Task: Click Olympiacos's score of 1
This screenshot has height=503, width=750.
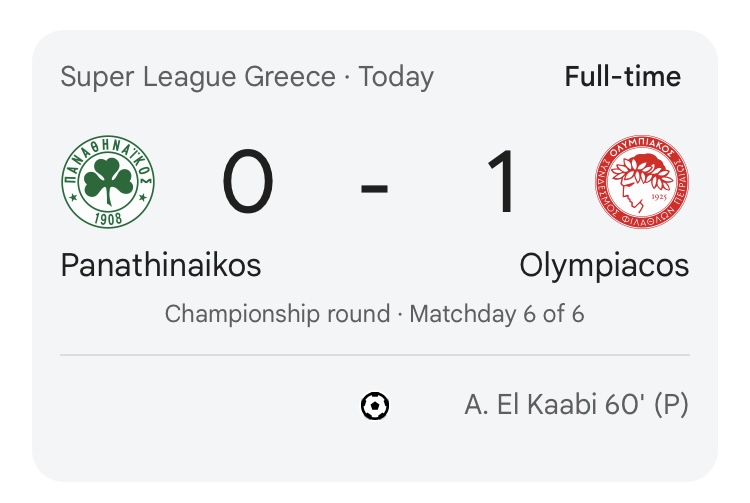Action: point(501,183)
